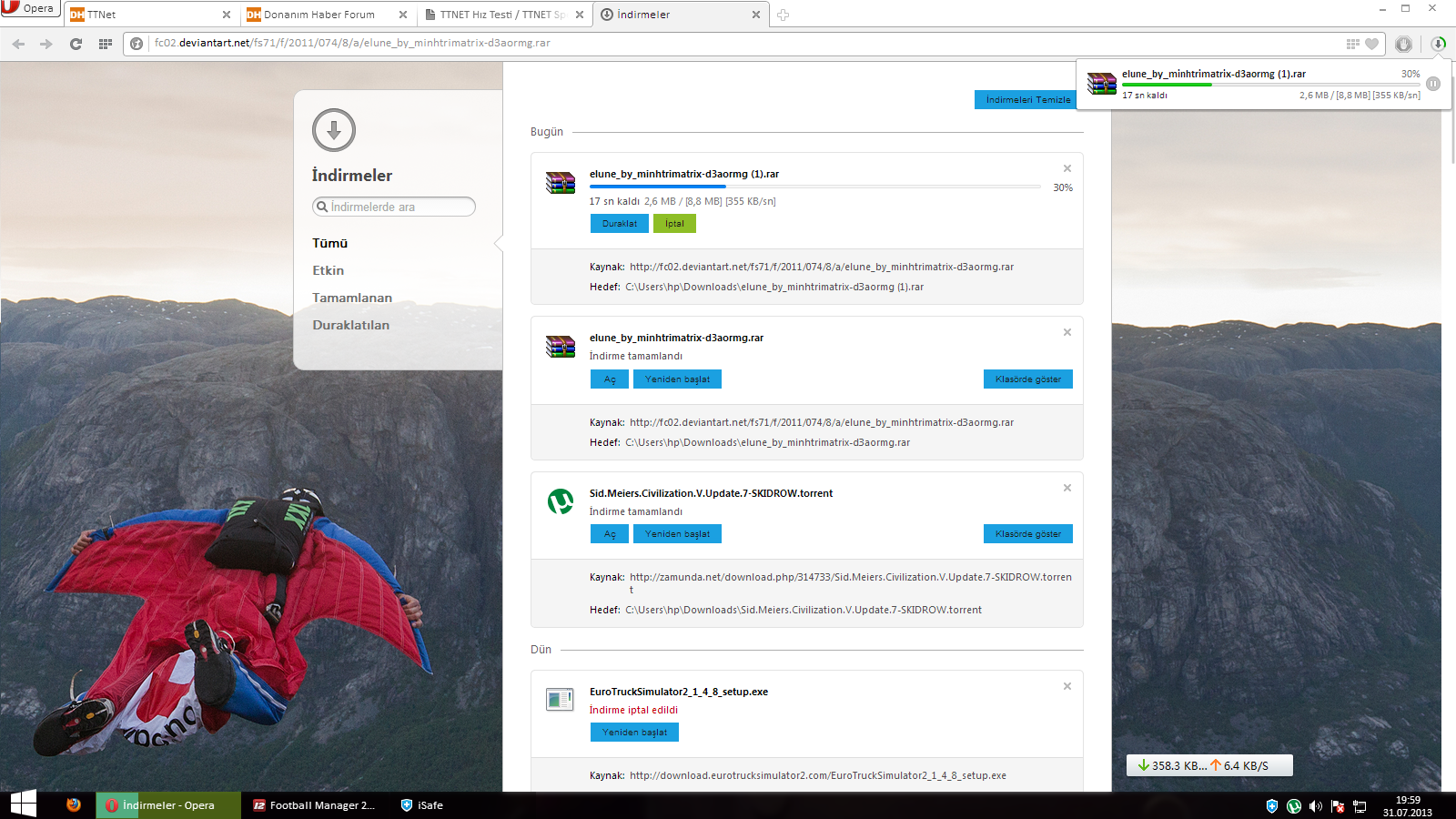The image size is (1456, 819).
Task: Clear downloads with İndirmeleri Temizle
Action: pos(1027,100)
